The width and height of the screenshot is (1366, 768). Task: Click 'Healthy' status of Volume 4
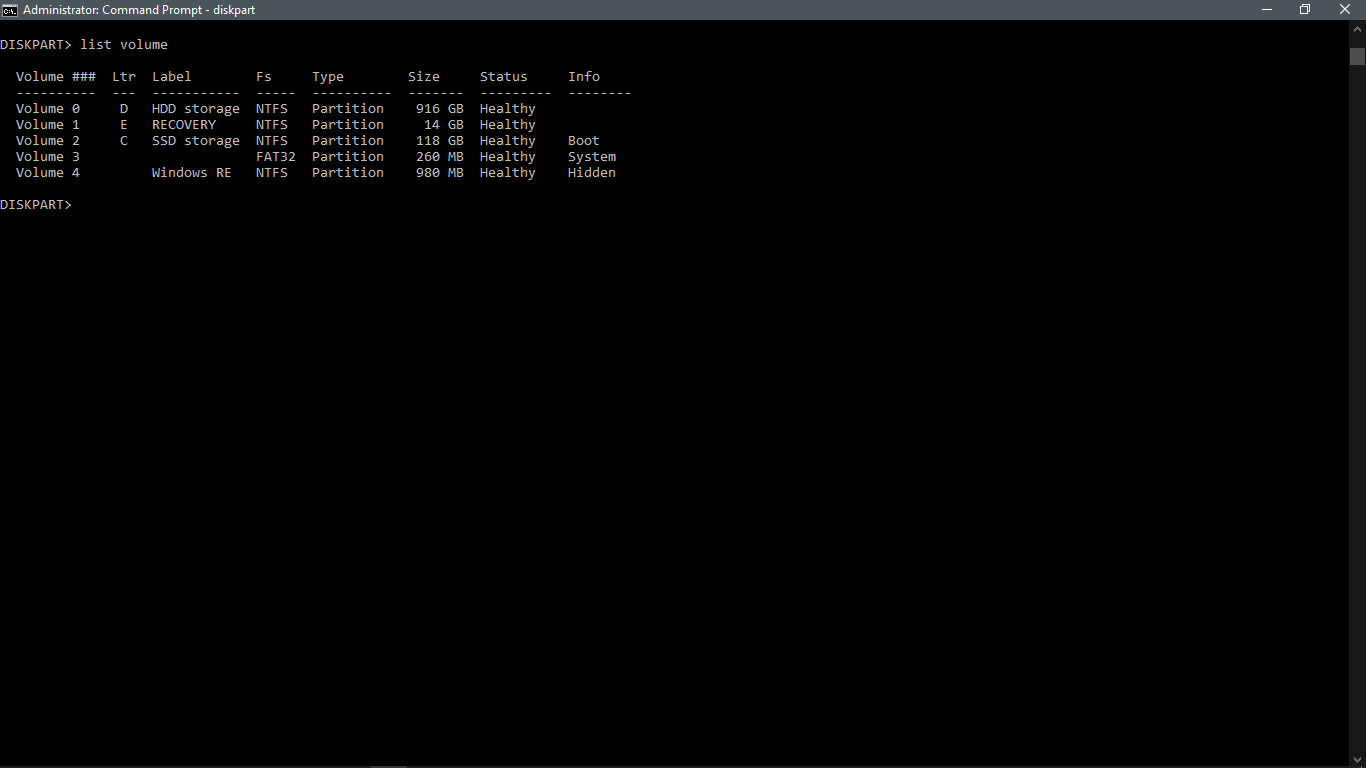[508, 173]
